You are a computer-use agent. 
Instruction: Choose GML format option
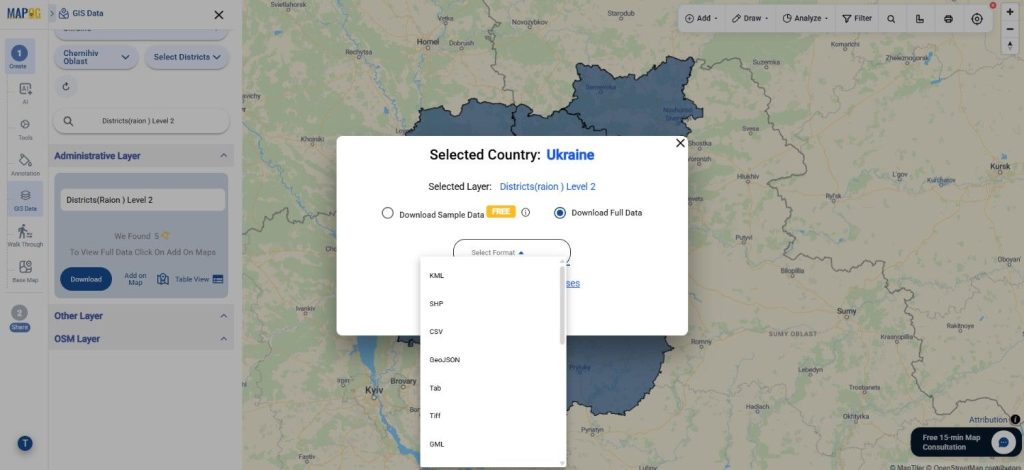point(491,444)
